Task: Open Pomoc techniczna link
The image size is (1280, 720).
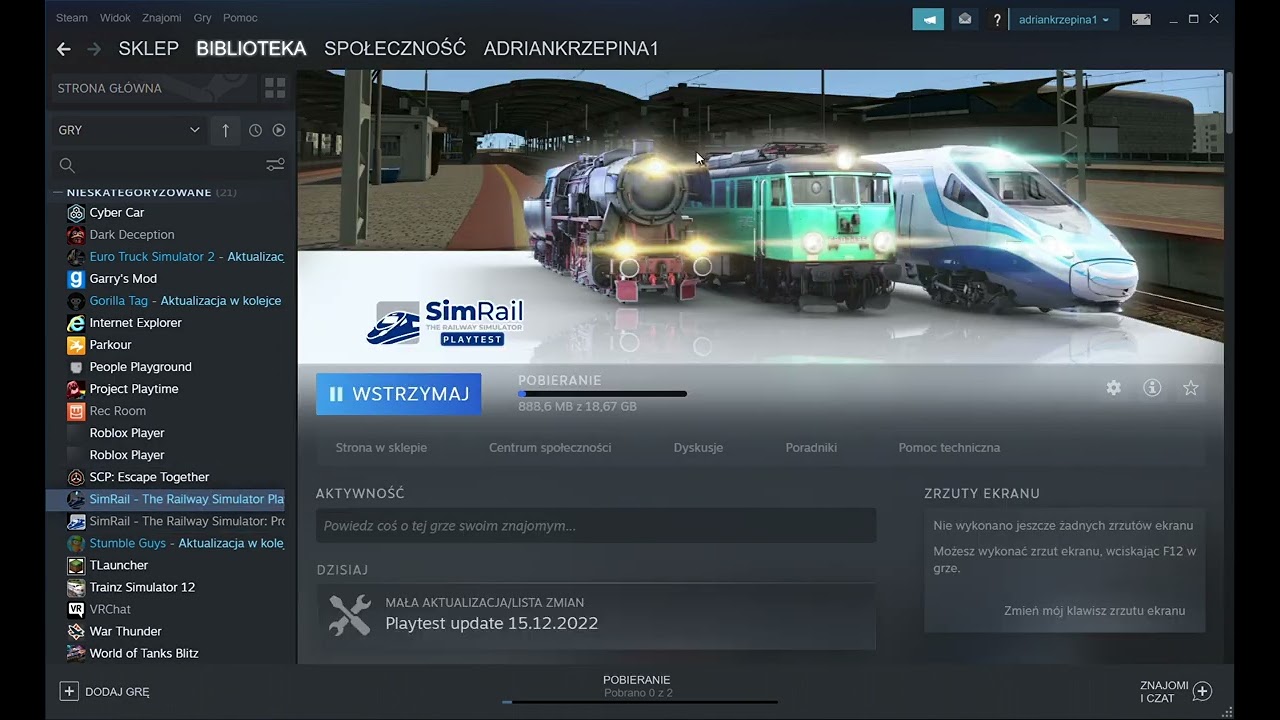Action: [949, 448]
